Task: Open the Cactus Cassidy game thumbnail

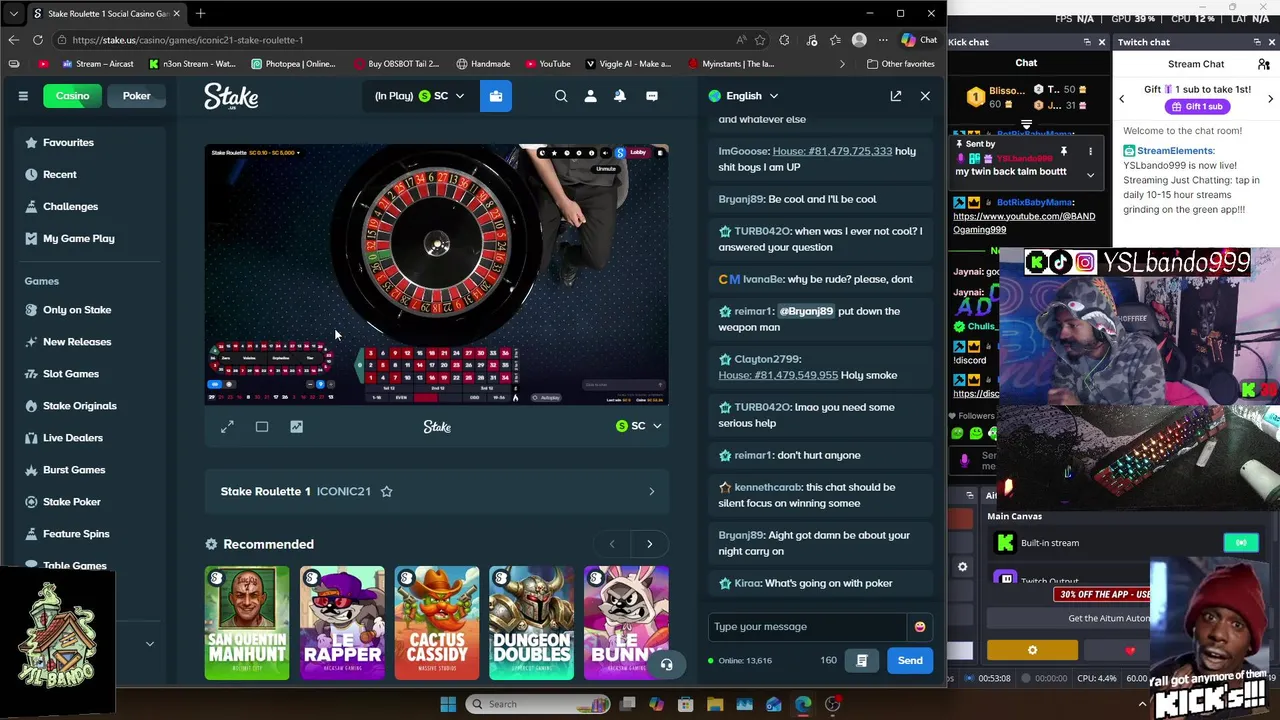Action: pos(437,623)
